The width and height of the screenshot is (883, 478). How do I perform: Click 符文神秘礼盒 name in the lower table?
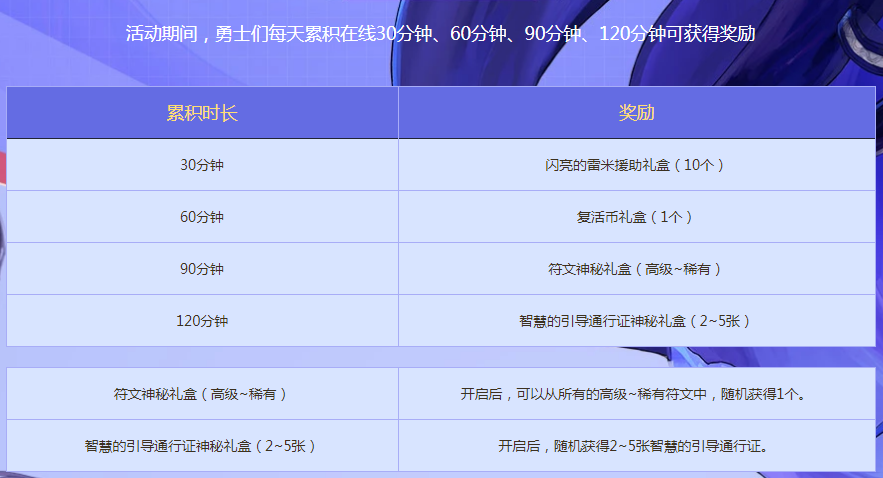pyautogui.click(x=202, y=394)
